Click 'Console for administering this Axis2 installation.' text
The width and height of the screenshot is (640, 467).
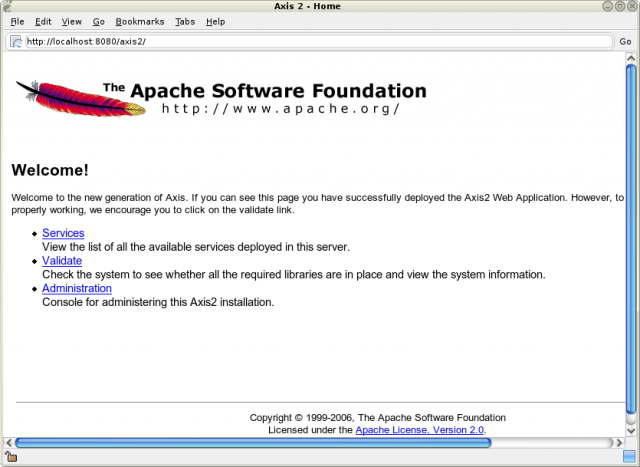[x=158, y=302]
